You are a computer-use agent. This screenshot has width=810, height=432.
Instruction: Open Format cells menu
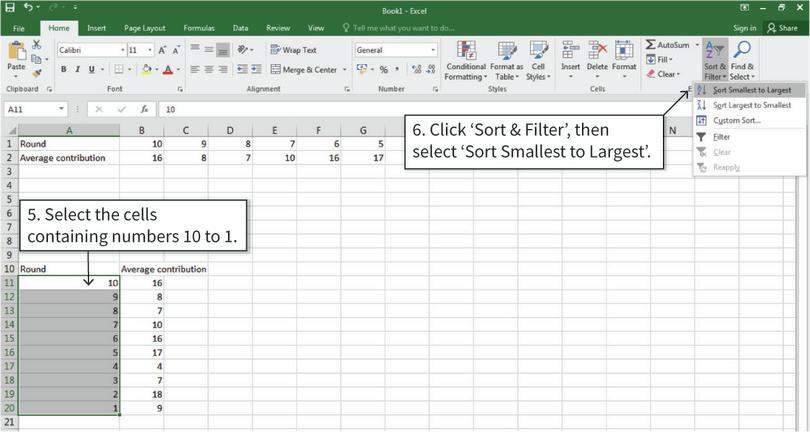coord(624,61)
